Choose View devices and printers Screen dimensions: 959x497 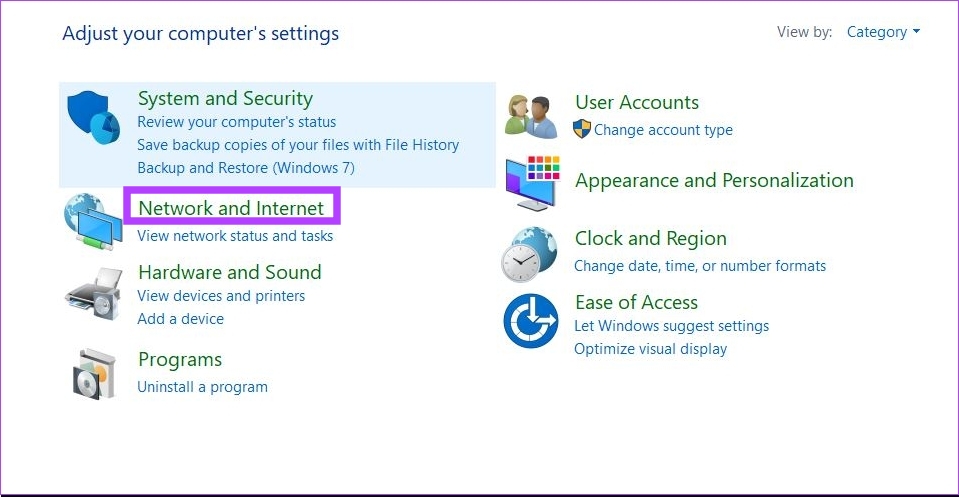tap(221, 296)
